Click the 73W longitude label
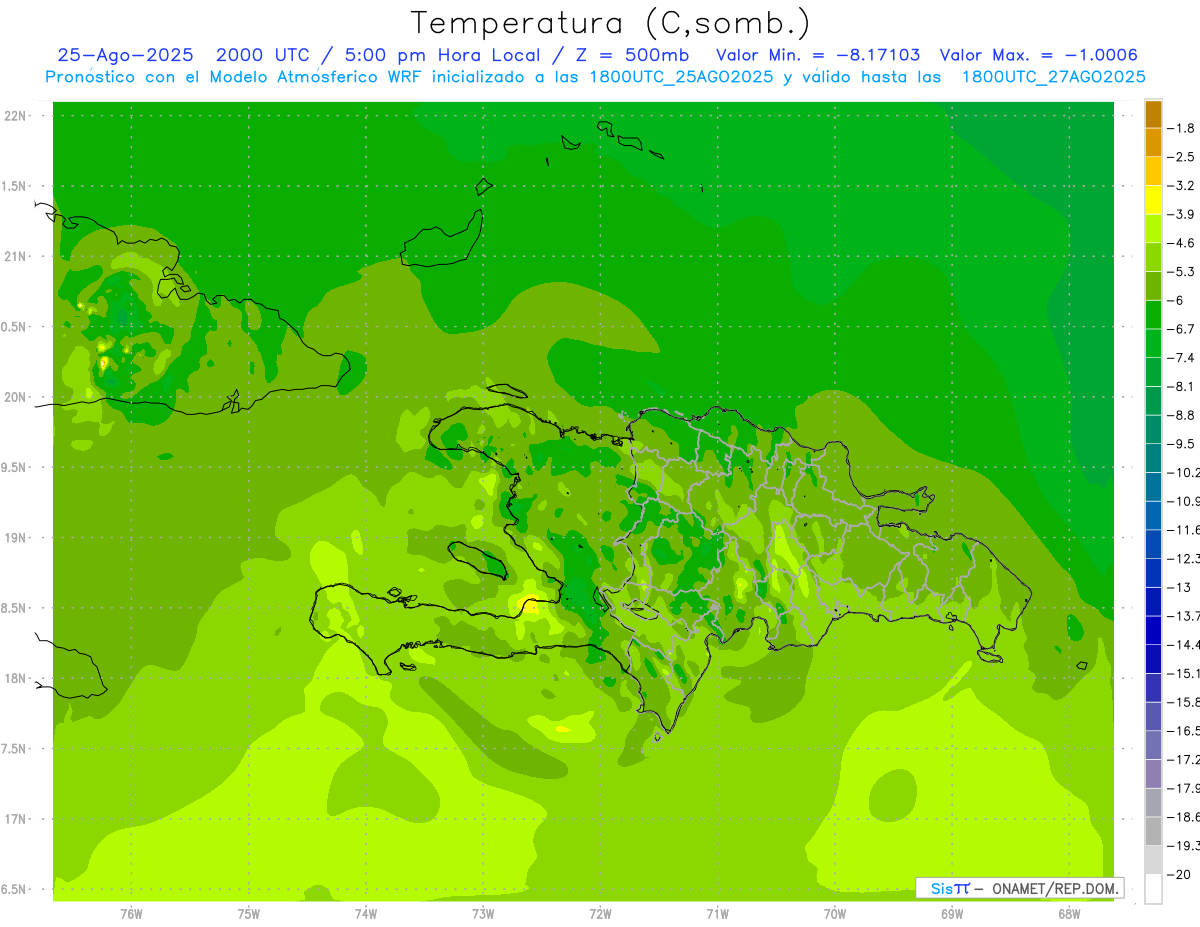The height and width of the screenshot is (927, 1200). [483, 914]
